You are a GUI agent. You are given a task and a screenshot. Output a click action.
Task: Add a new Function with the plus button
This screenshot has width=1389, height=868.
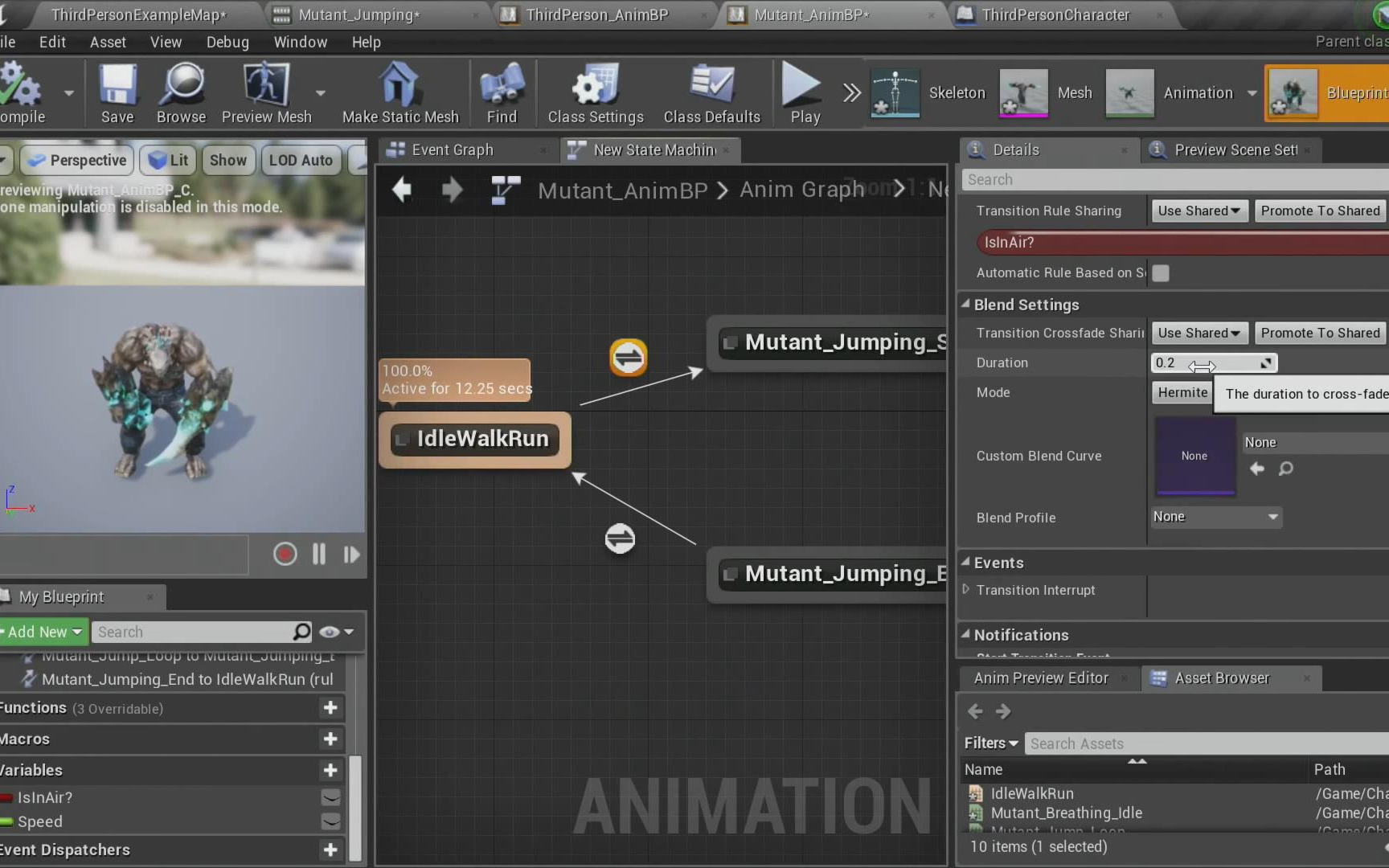click(x=330, y=708)
